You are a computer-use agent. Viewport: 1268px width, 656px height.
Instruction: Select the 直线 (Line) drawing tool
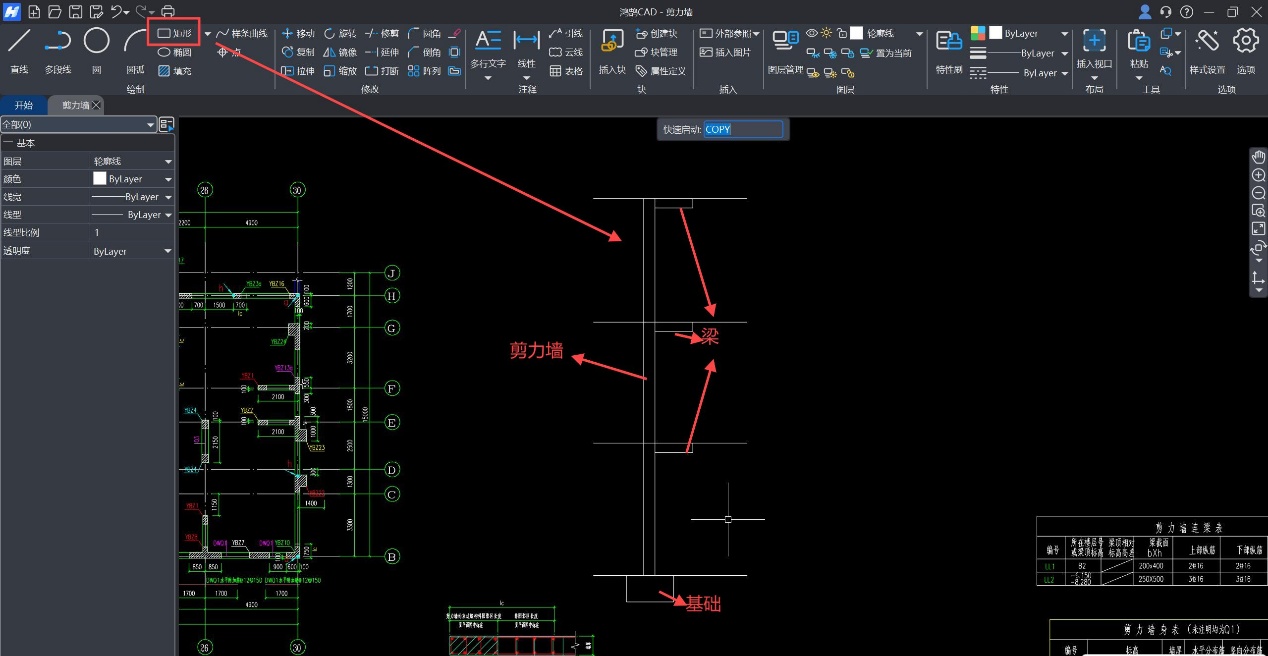click(x=19, y=48)
